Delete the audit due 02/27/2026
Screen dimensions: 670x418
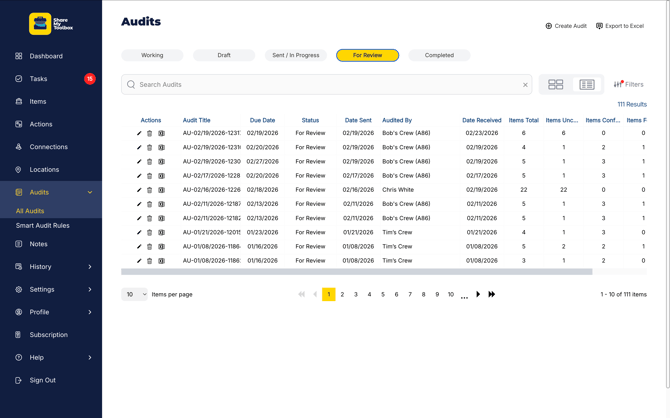(x=150, y=162)
